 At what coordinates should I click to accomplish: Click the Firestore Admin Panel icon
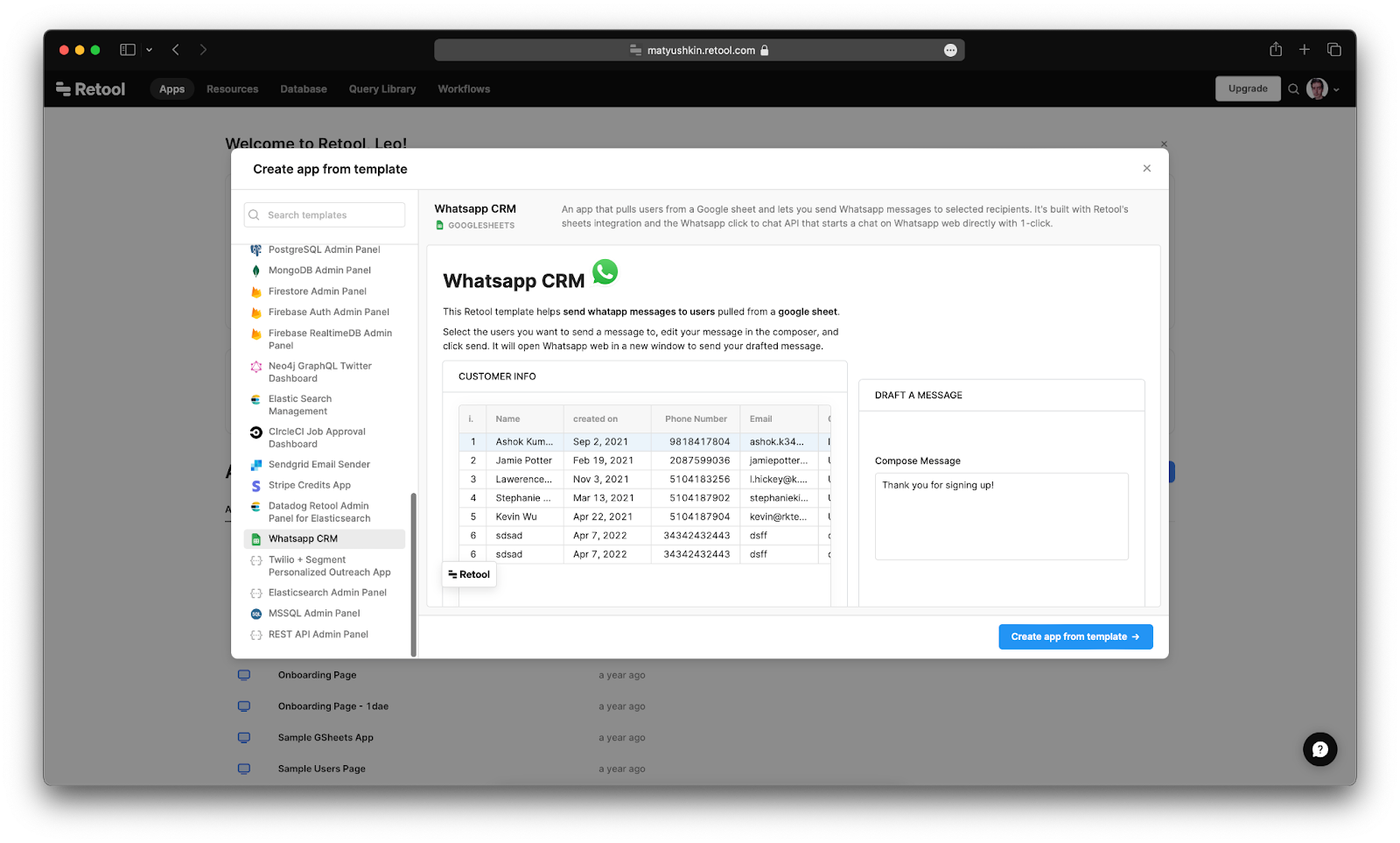(x=255, y=292)
